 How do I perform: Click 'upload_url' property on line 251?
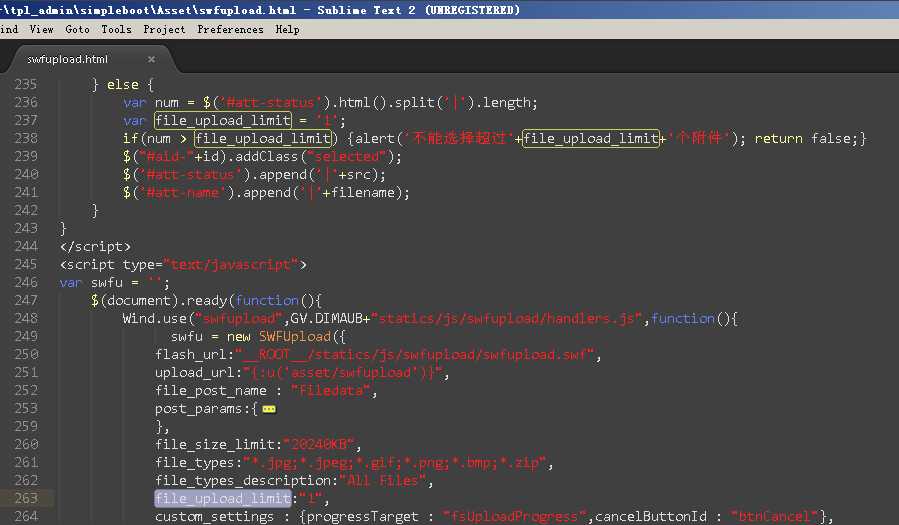click(x=195, y=373)
